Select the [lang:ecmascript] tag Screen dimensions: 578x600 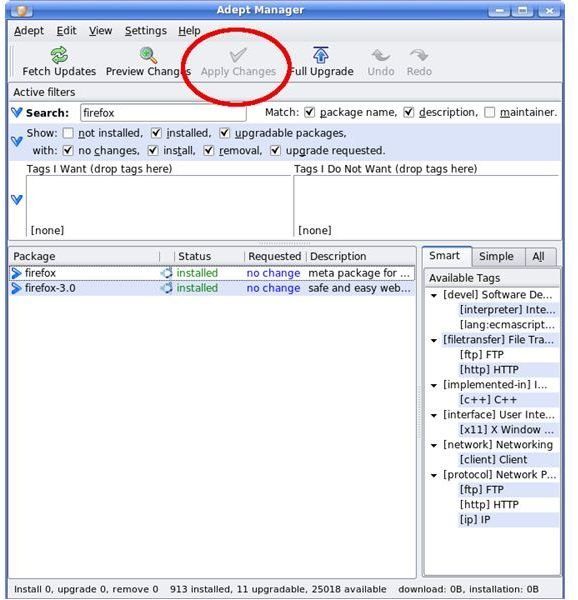pyautogui.click(x=507, y=325)
